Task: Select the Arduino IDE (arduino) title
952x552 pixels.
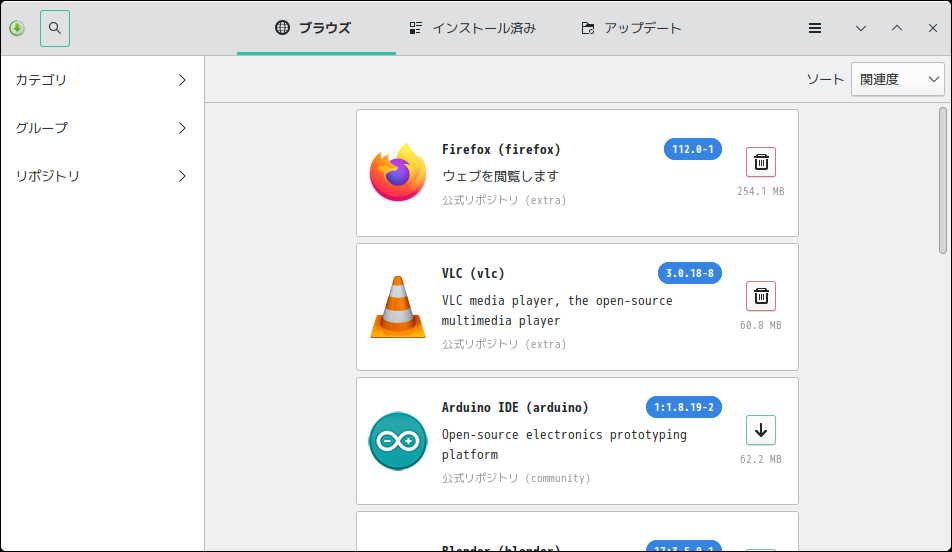Action: click(515, 407)
